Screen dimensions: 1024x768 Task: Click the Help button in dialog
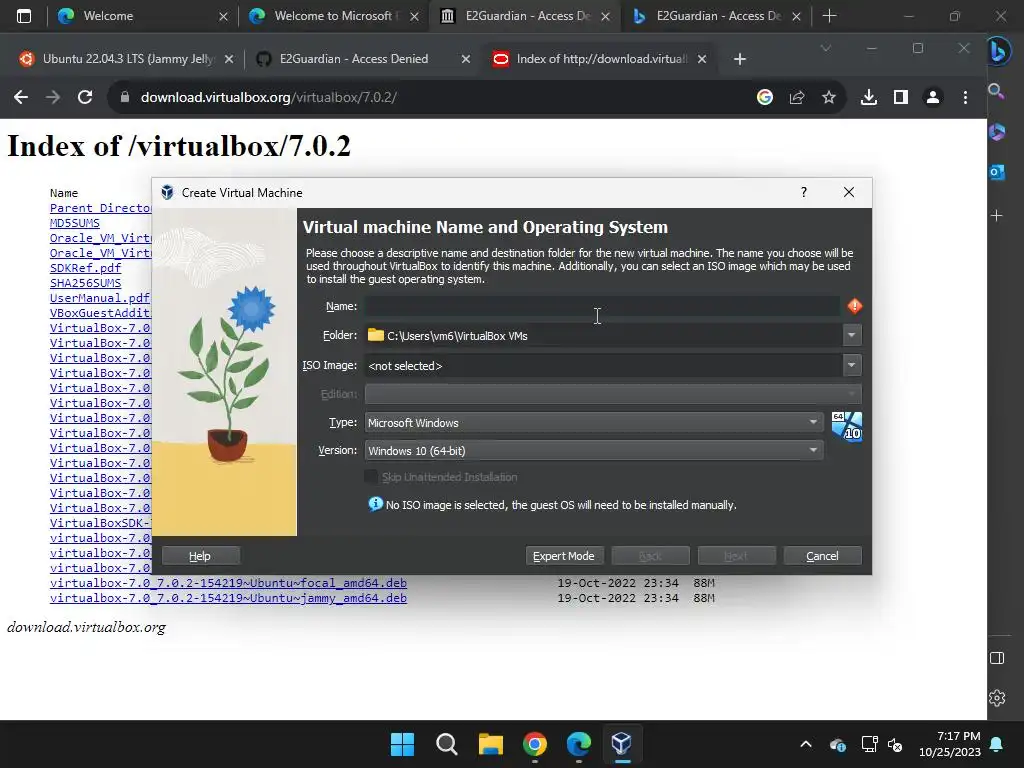[200, 556]
